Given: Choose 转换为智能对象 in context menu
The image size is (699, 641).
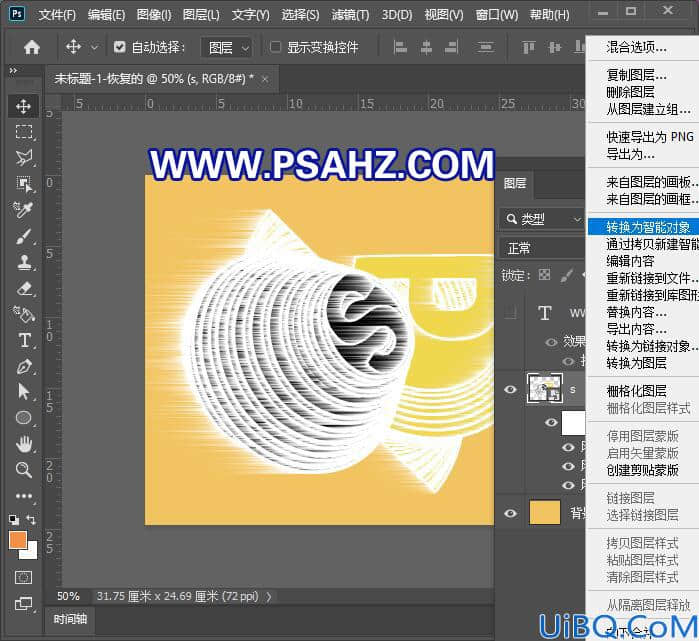Looking at the screenshot, I should coord(643,227).
